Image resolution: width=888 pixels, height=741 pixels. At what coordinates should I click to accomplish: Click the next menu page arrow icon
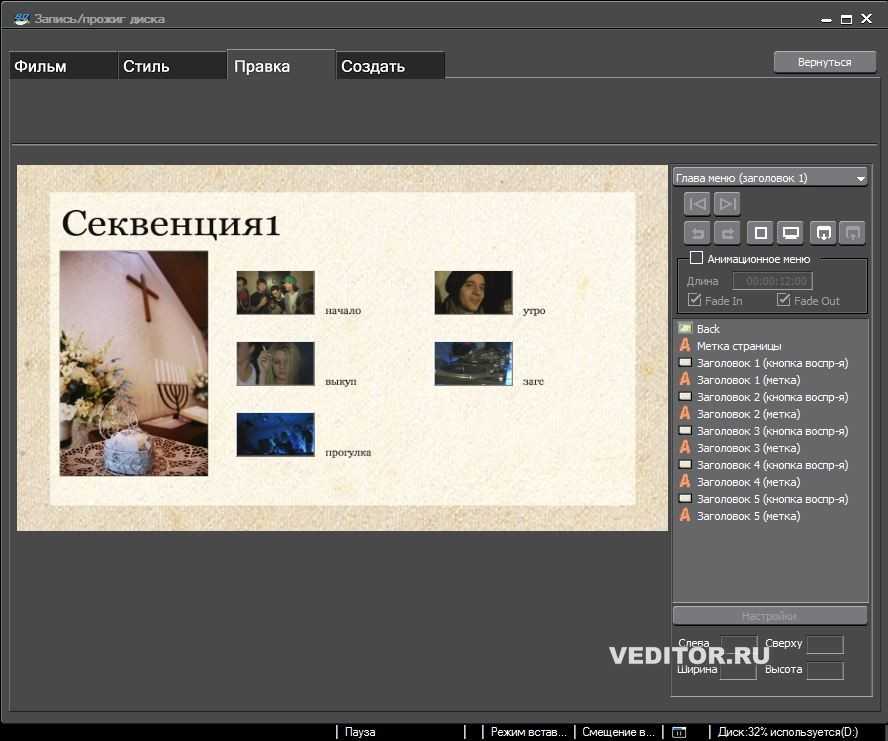point(728,204)
